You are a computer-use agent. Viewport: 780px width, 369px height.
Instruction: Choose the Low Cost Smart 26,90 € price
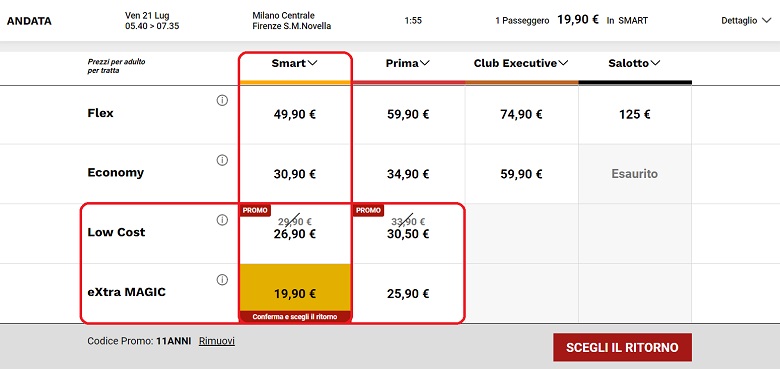click(x=295, y=234)
